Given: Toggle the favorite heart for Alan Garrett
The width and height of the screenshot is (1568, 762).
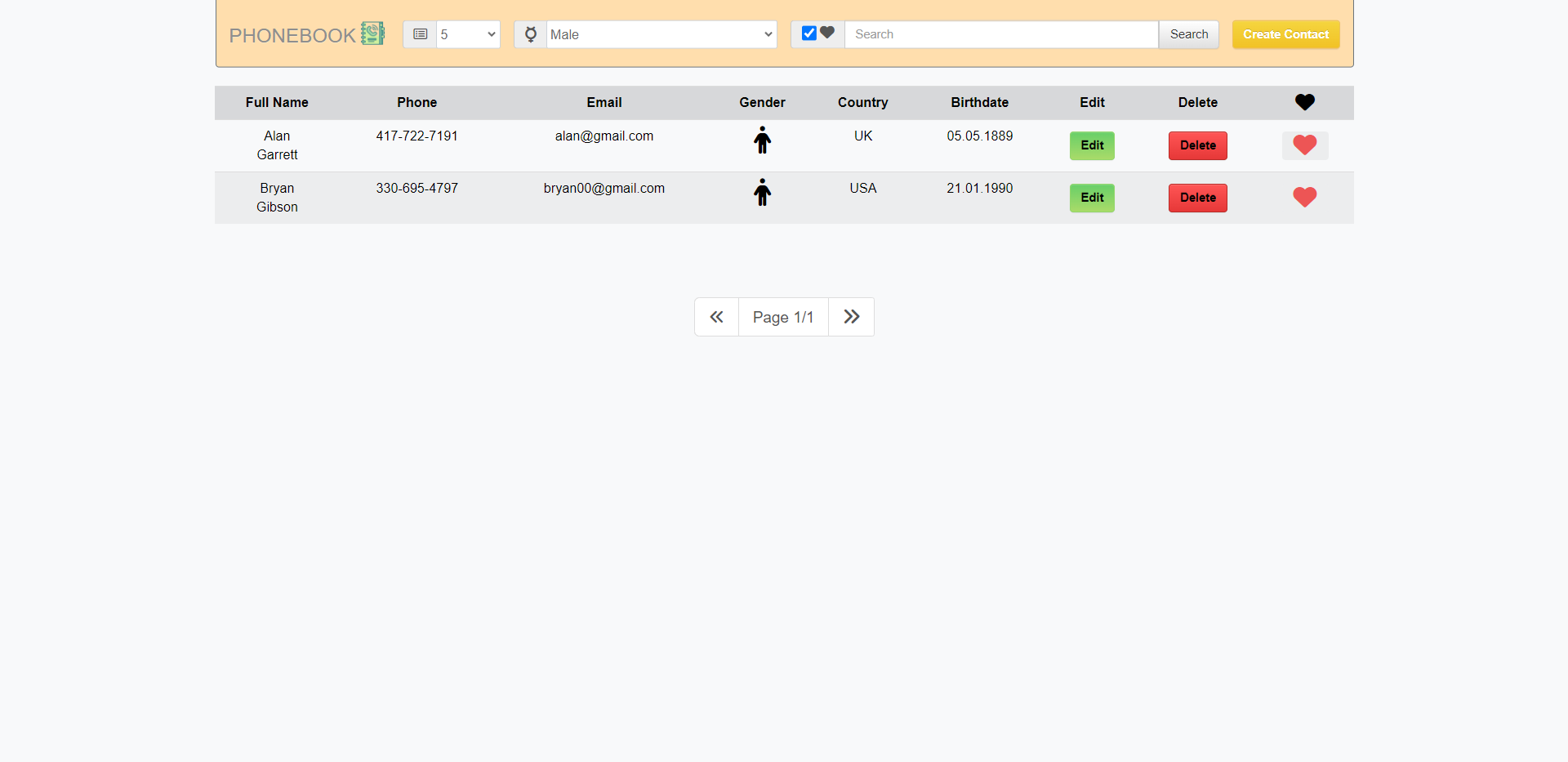Looking at the screenshot, I should point(1304,145).
